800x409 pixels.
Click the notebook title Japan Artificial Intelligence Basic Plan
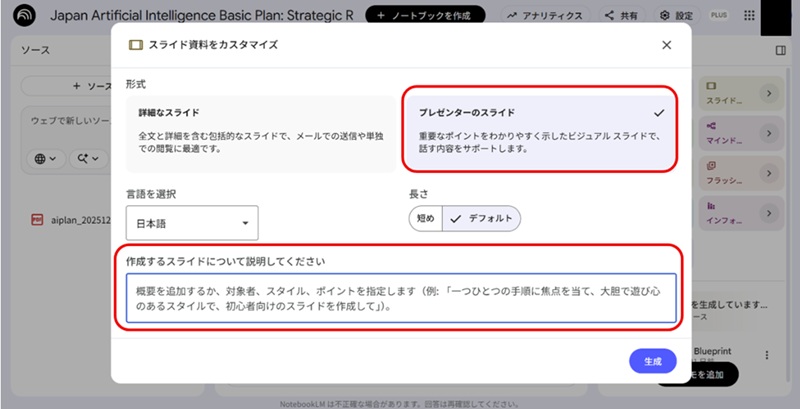coord(202,15)
